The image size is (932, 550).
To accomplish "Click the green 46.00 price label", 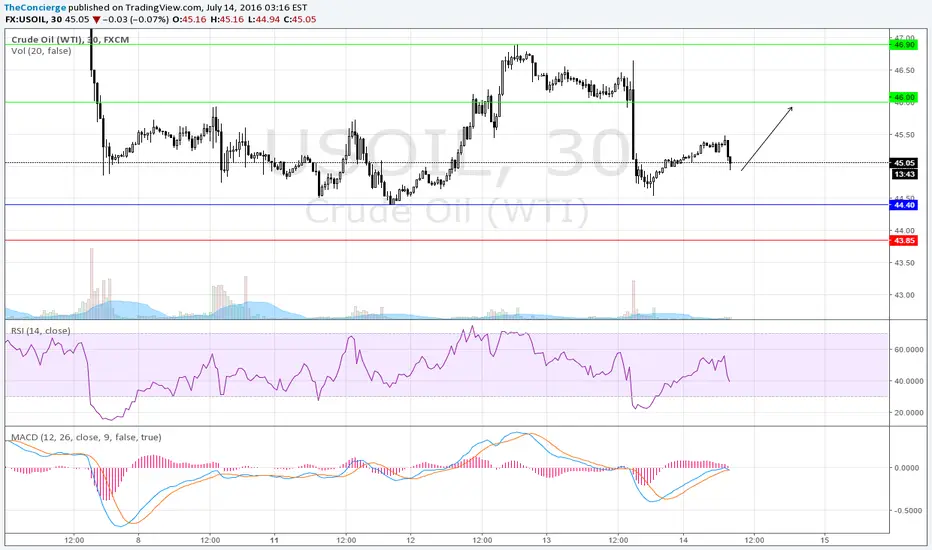I will click(904, 97).
